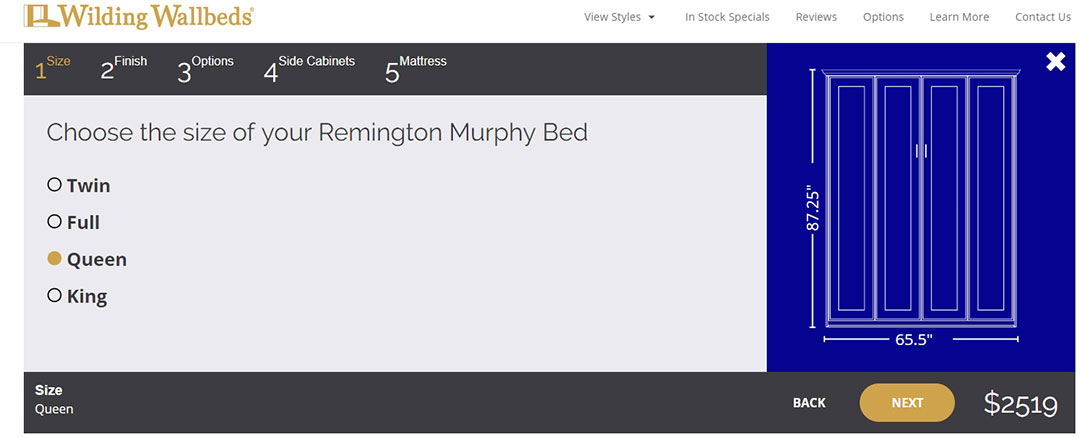This screenshot has width=1080, height=438.
Task: Open the Contact Us page
Action: point(1042,17)
